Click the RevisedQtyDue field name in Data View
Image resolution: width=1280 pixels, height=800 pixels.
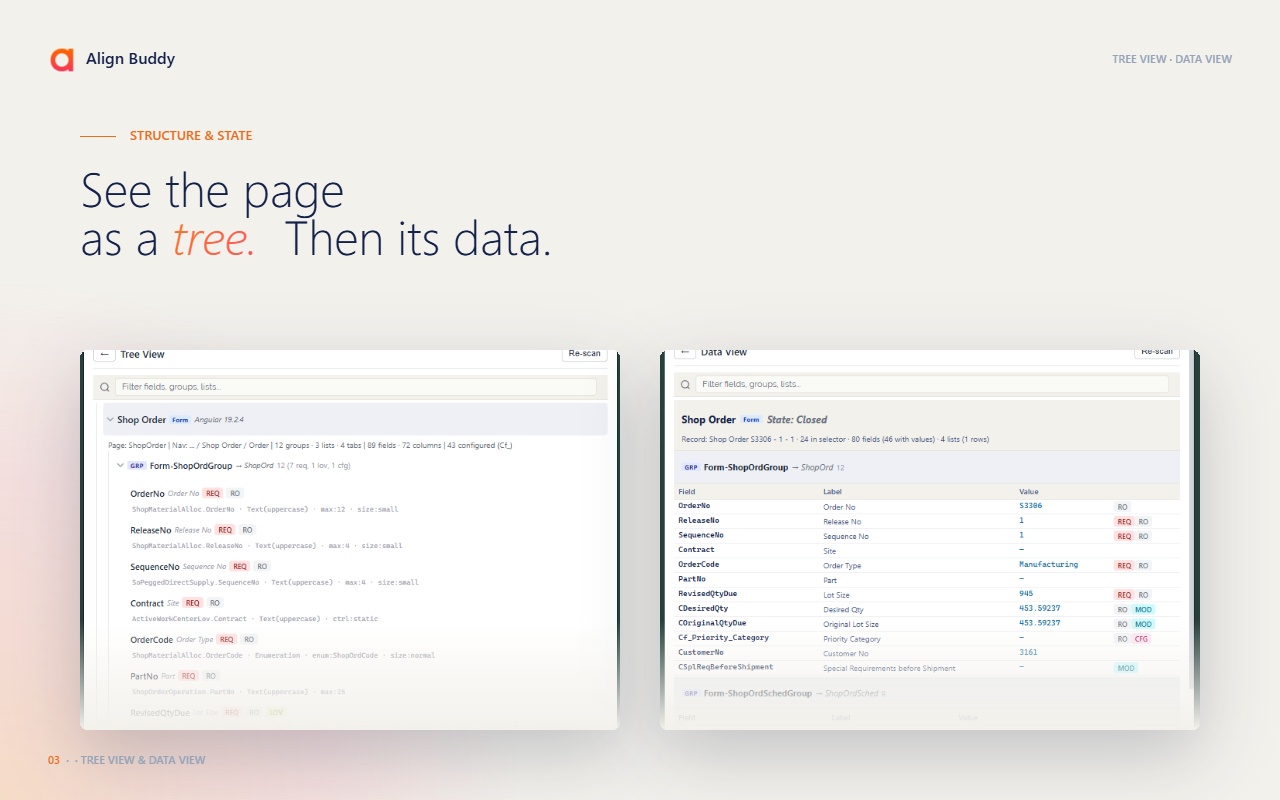tap(708, 594)
